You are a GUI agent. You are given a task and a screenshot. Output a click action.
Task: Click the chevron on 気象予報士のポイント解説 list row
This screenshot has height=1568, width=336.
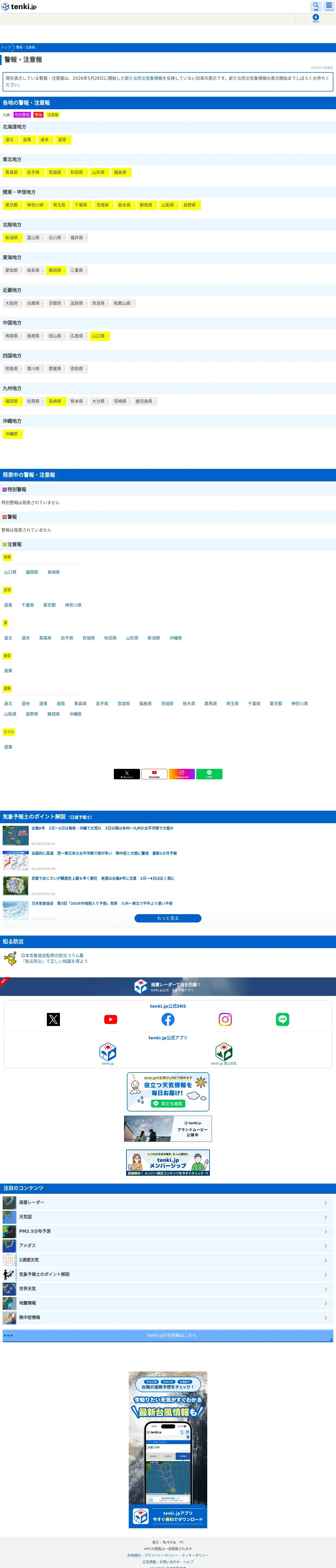point(326,1275)
